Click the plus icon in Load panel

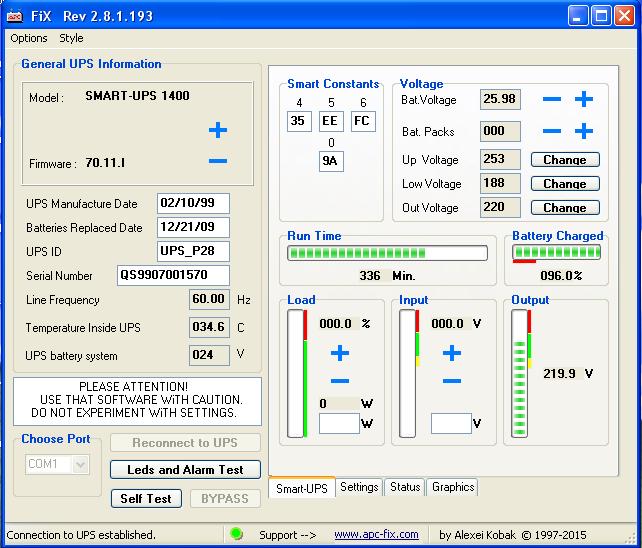[340, 353]
